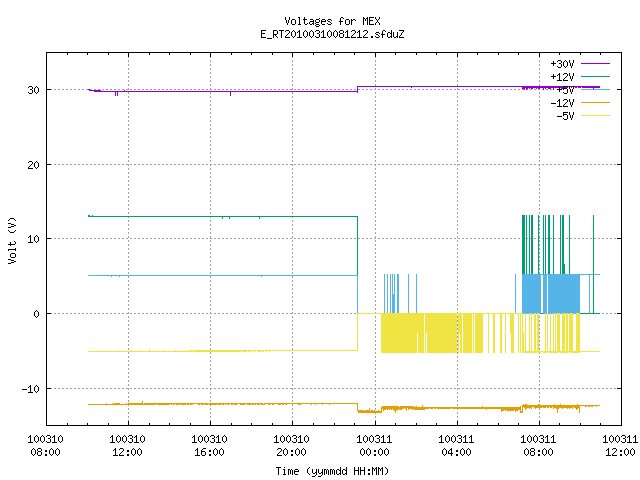Screen dimensions: 640x480
Task: Click the green +12V legend line sample
Action: 595,76
